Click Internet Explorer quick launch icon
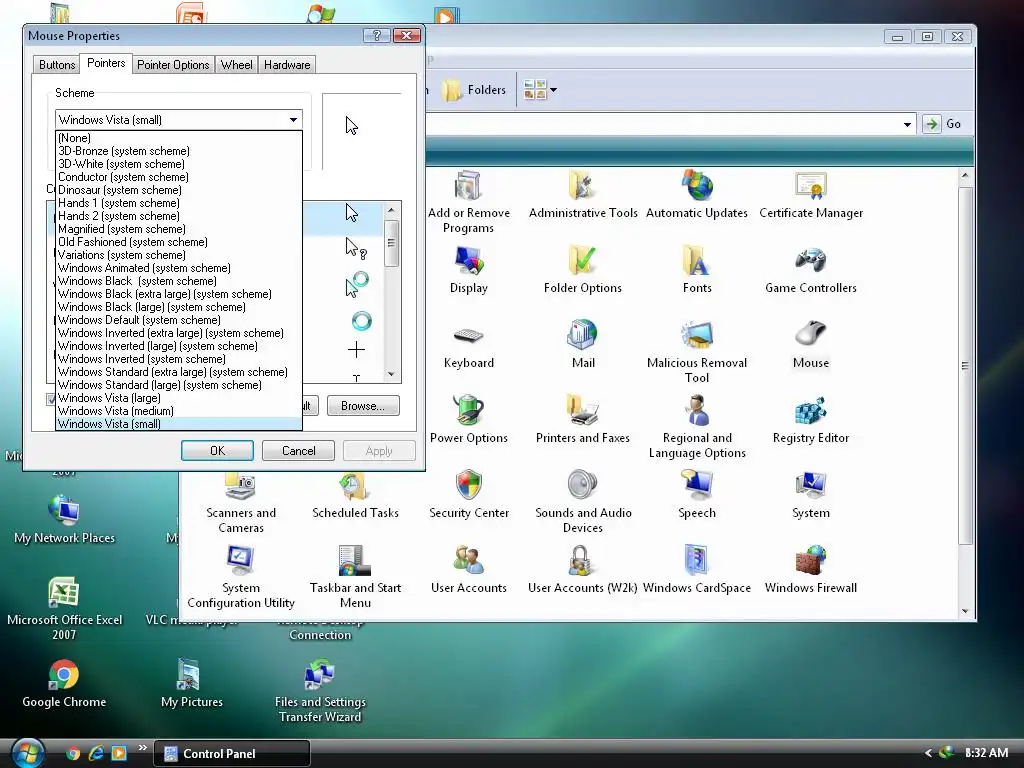 pyautogui.click(x=96, y=753)
